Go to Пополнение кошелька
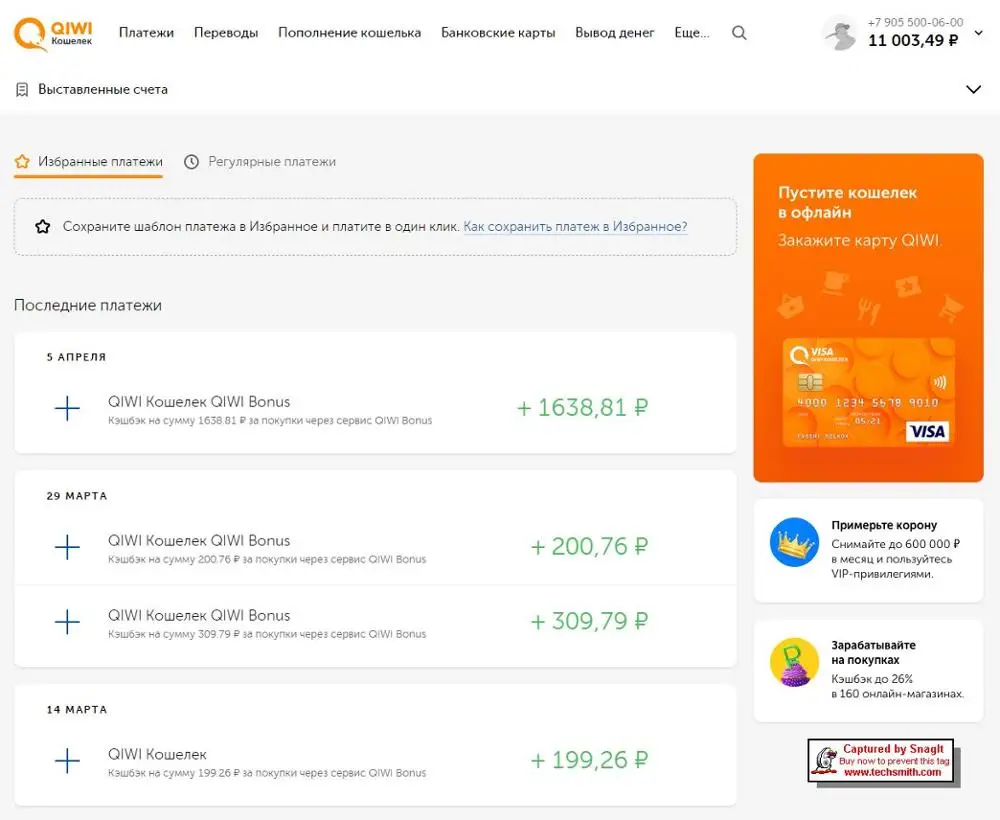 pyautogui.click(x=349, y=33)
